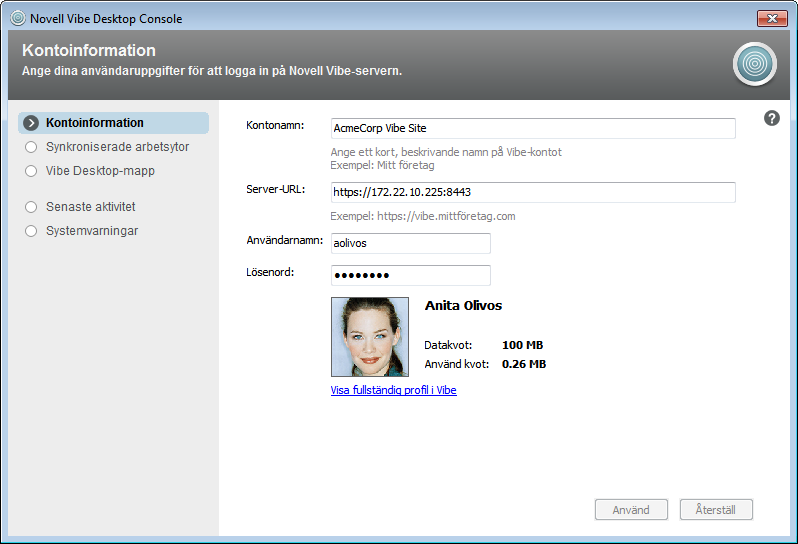Click the arrow icon beside Kontoinformation

31,123
